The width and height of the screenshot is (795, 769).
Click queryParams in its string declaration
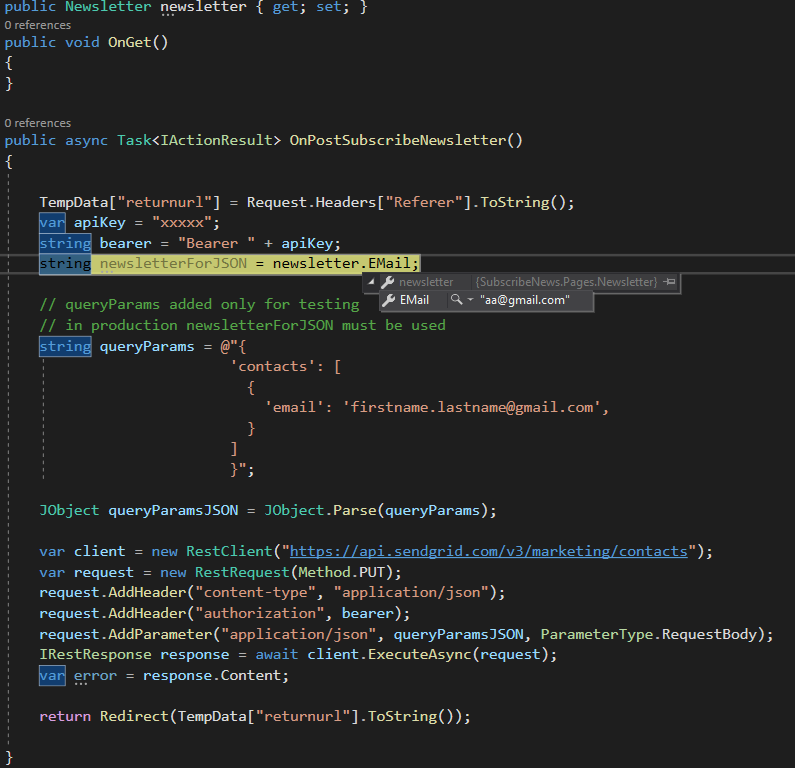pos(147,347)
